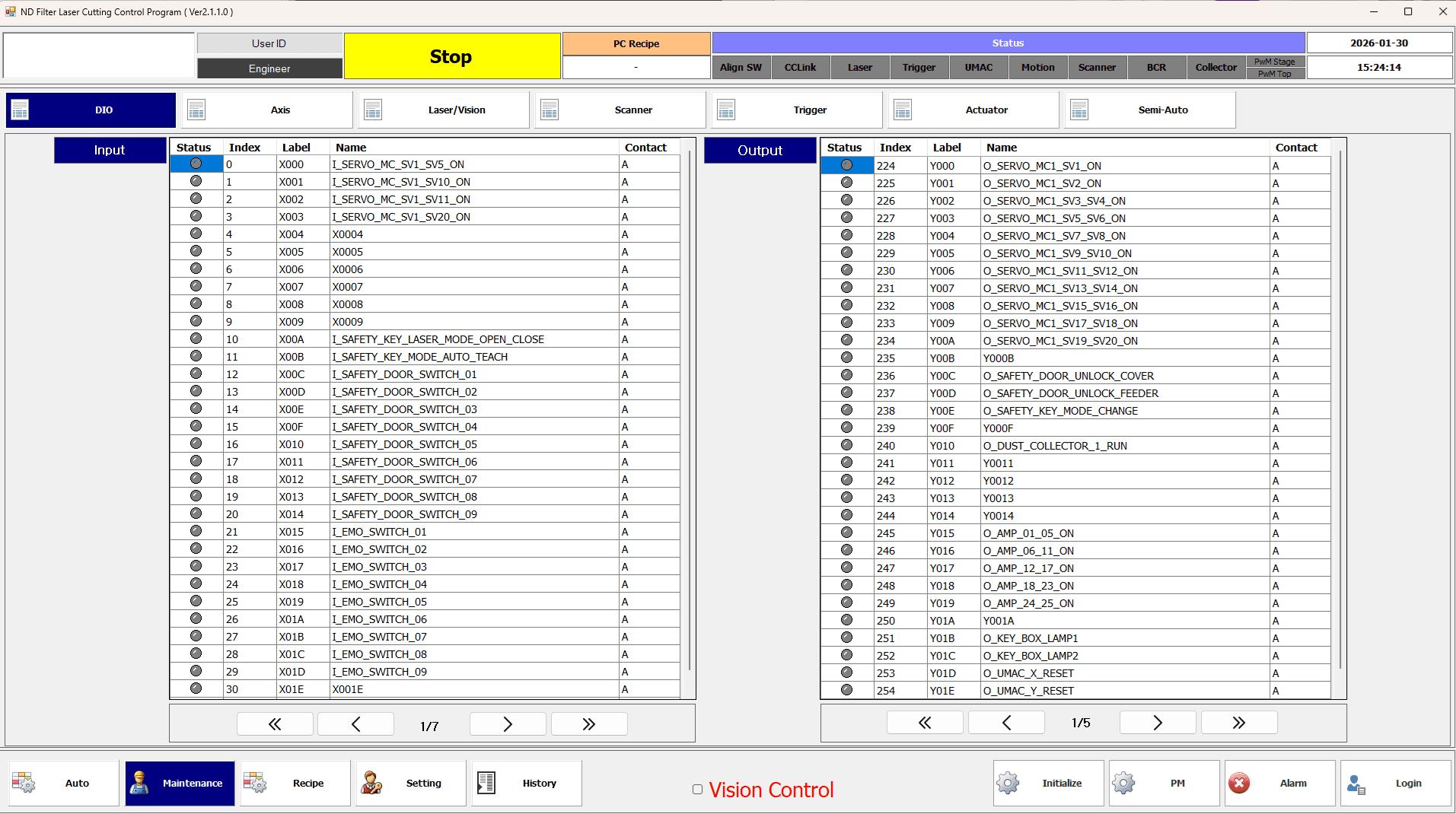Click the Input table vertical scrollbar
Viewport: 1456px width, 814px height.
tap(689, 411)
